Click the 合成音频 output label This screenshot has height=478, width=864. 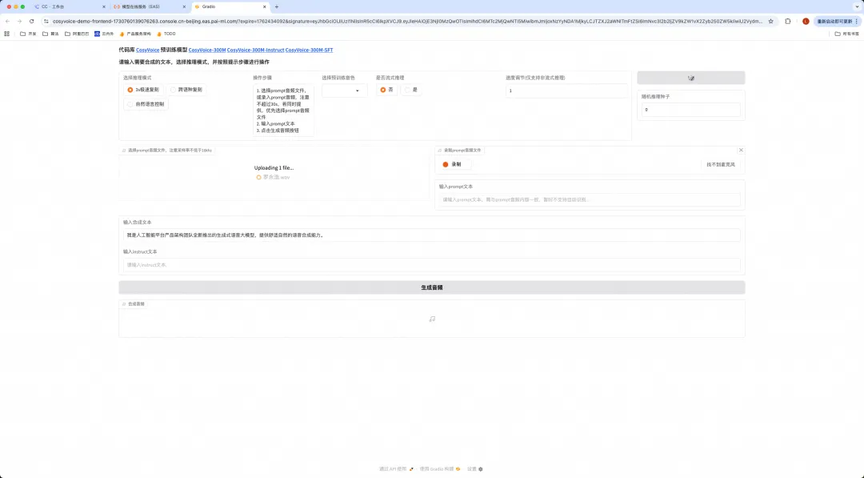[x=133, y=304]
